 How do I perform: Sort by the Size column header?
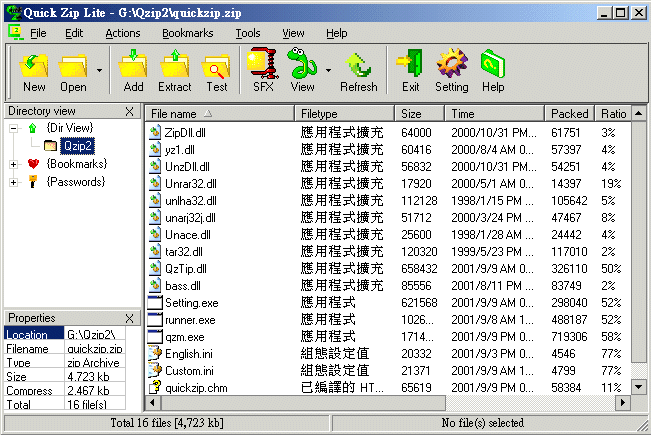420,114
